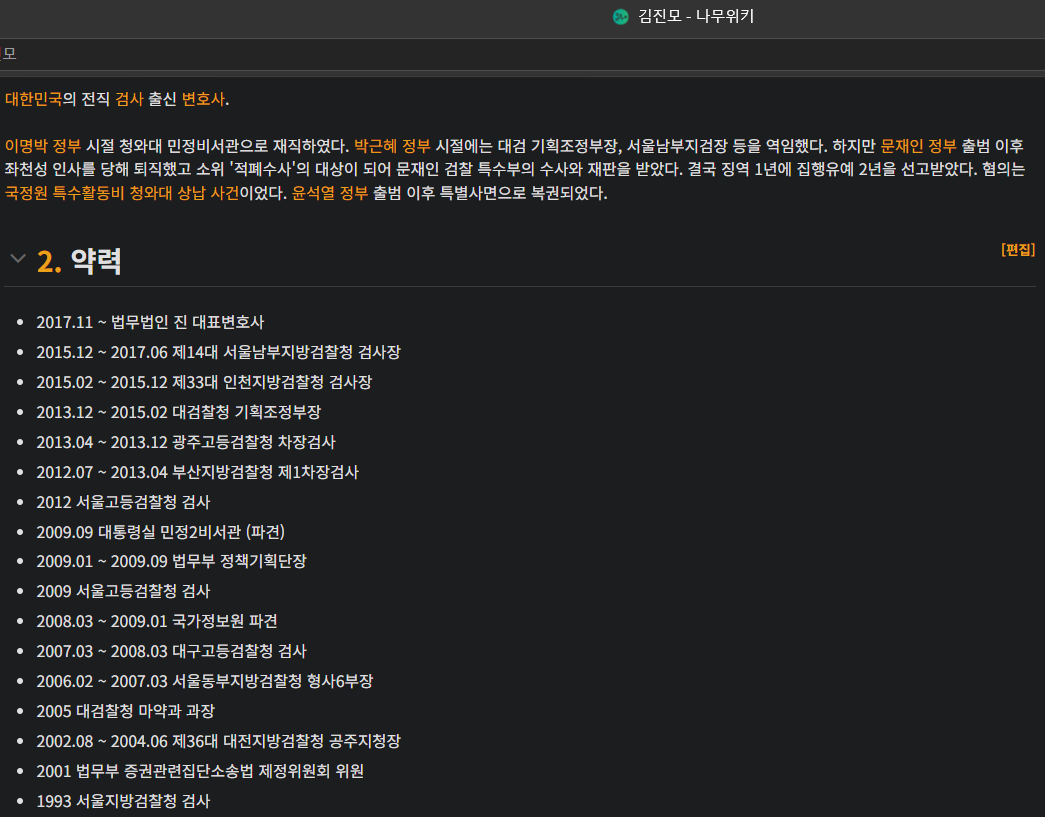This screenshot has height=817, width=1045.
Task: Click the namuwiki favicon in tab title
Action: coord(620,17)
